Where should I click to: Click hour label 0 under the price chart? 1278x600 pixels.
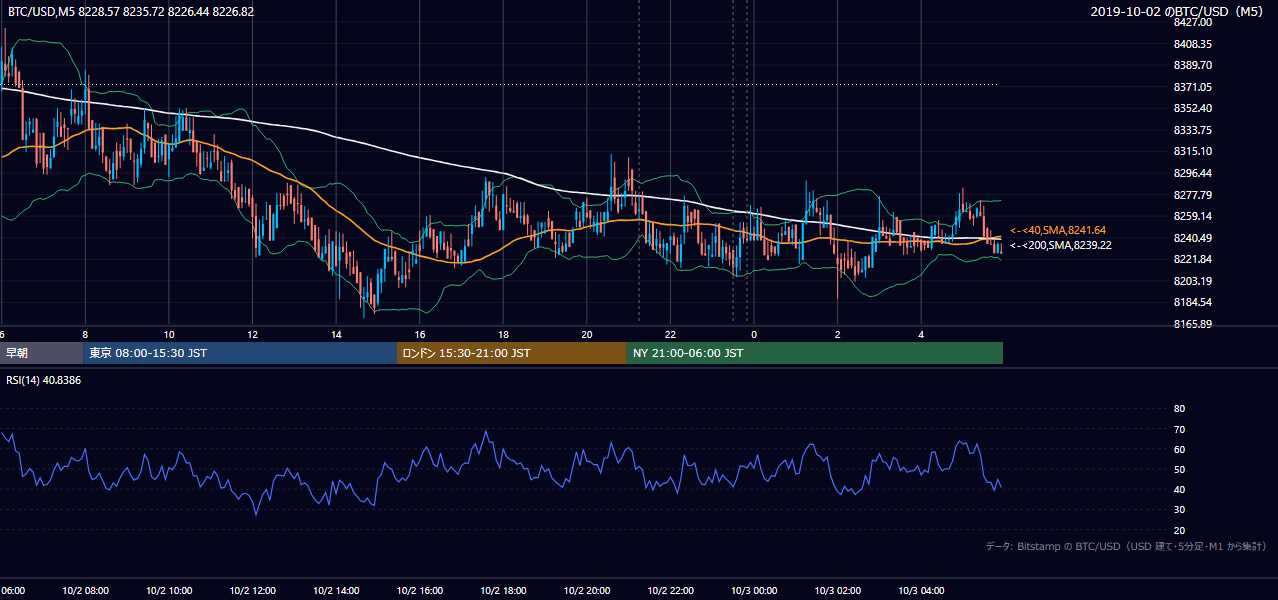pyautogui.click(x=754, y=335)
